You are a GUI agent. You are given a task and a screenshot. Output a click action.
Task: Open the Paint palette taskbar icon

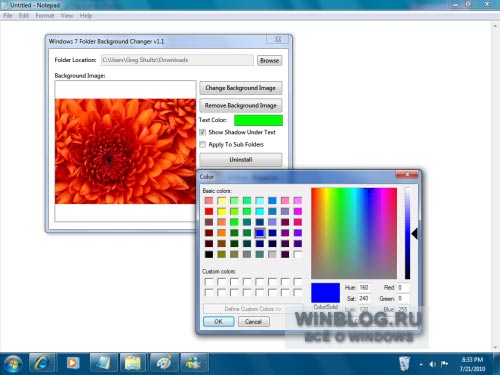(x=164, y=363)
